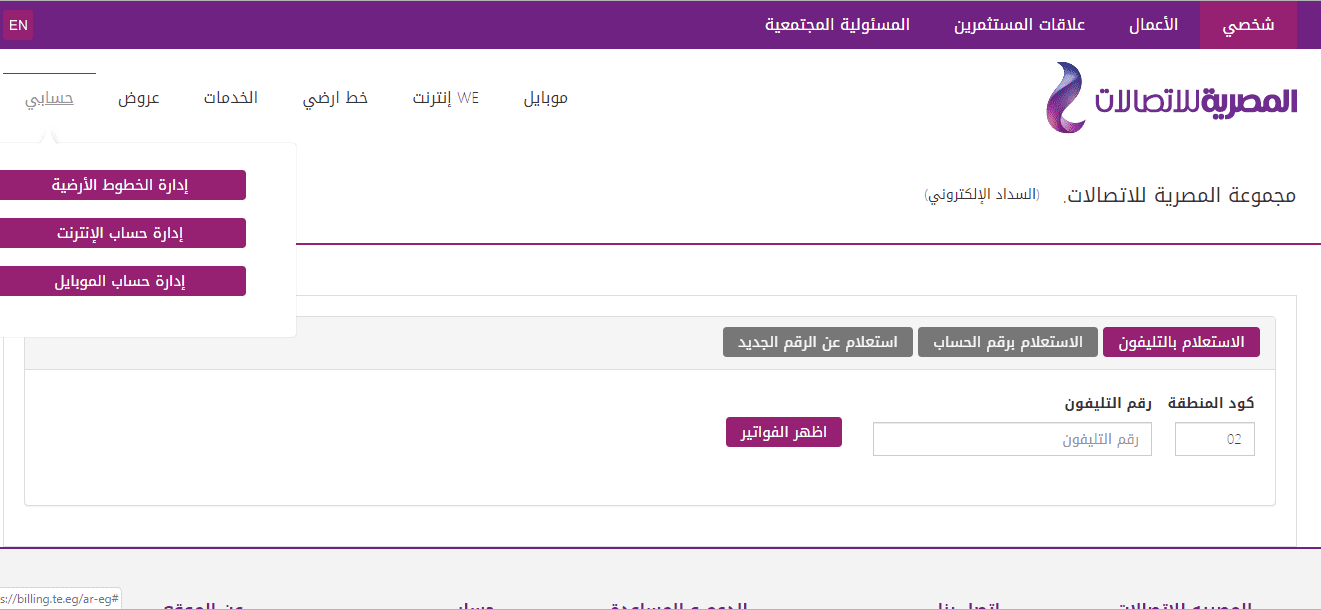Open the شخصي (Personal) top tab
This screenshot has width=1321, height=610.
(x=1247, y=25)
